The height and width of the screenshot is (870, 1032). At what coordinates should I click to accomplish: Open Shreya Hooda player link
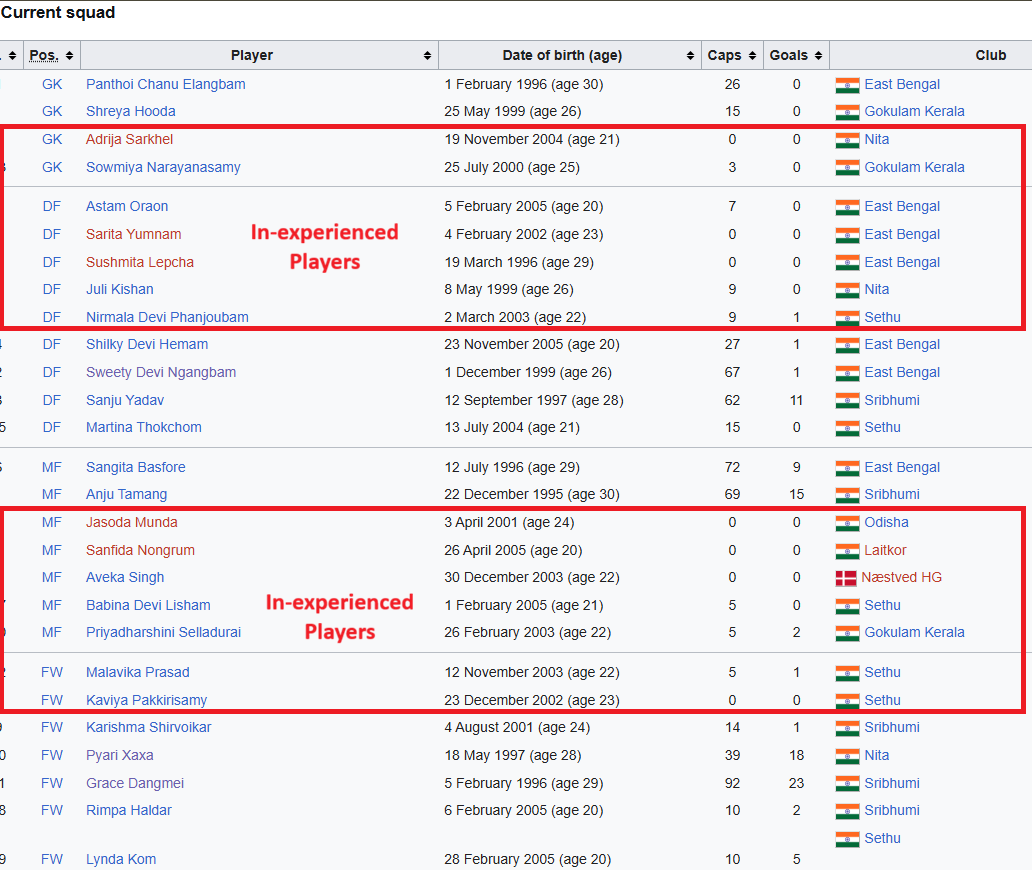point(131,111)
